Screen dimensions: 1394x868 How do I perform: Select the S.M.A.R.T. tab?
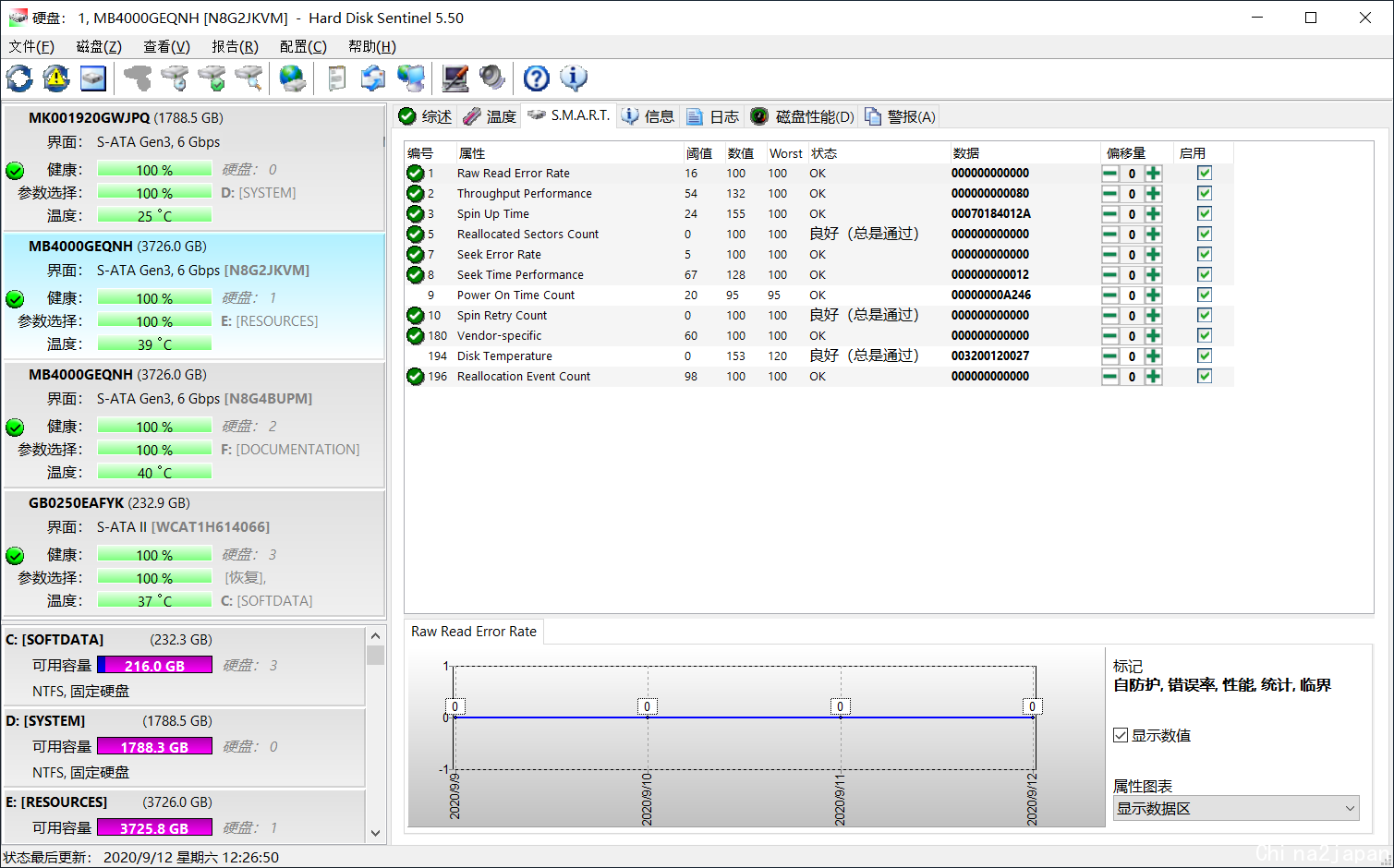point(568,115)
